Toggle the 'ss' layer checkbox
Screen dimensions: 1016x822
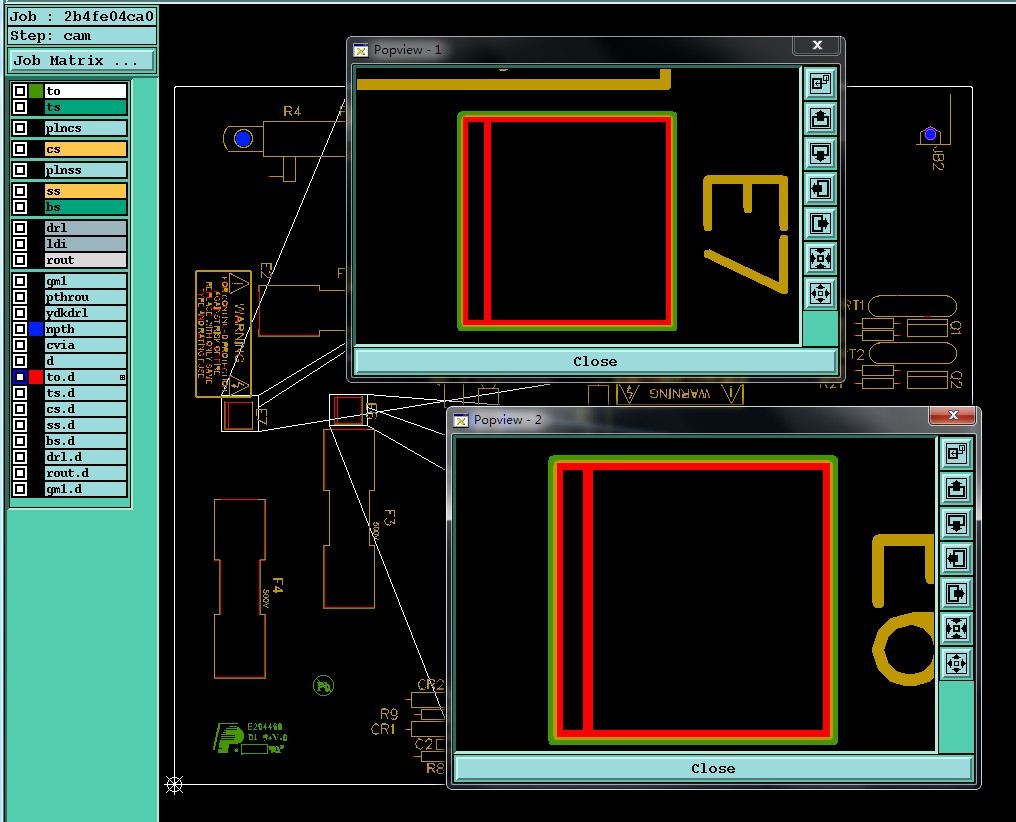20,191
